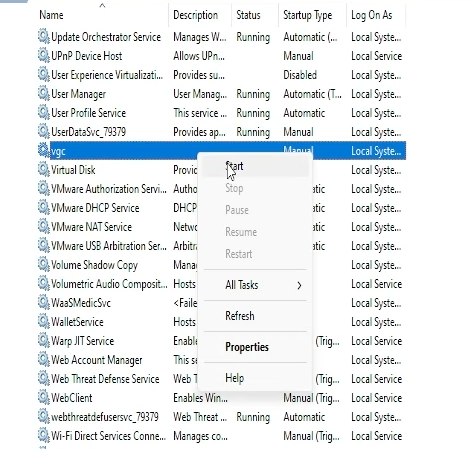Click Running status of User Manager
471x449 pixels.
[x=253, y=94]
